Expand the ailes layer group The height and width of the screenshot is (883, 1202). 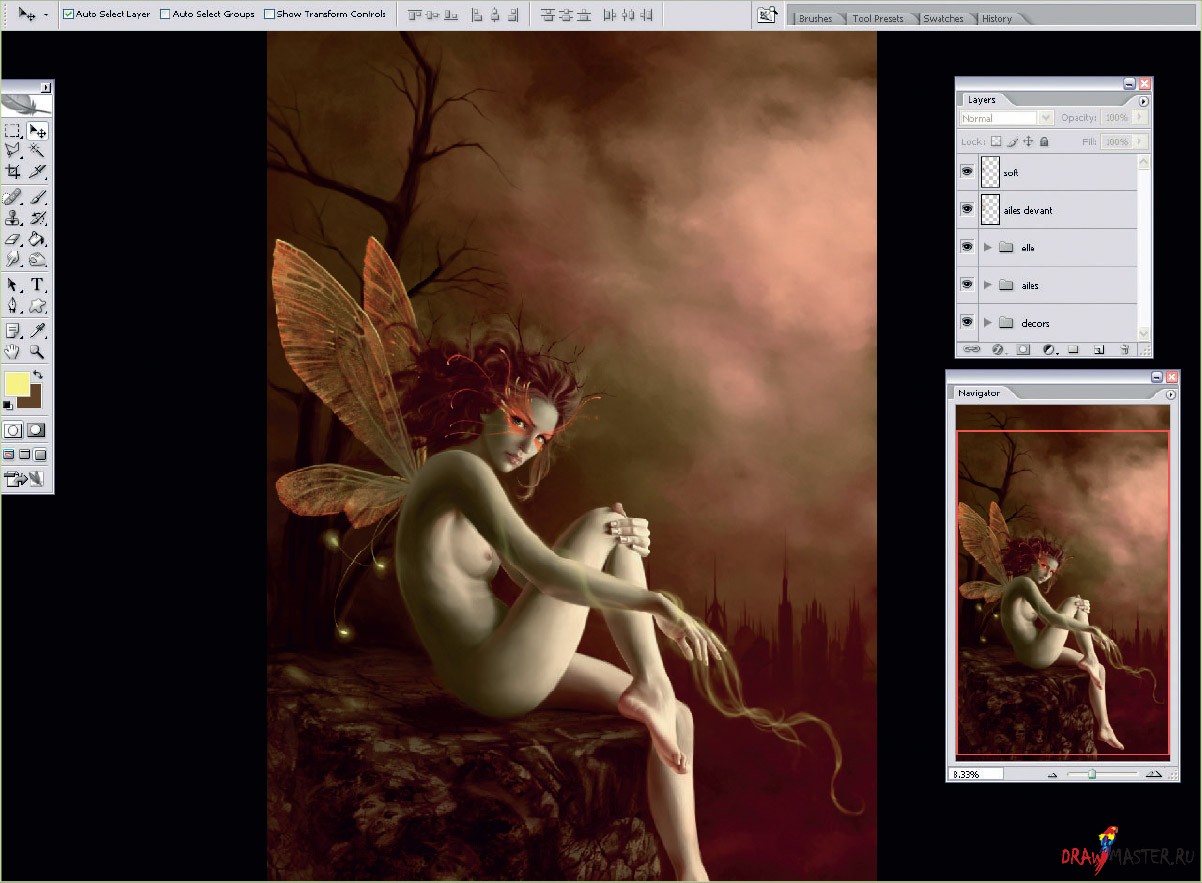click(x=988, y=285)
